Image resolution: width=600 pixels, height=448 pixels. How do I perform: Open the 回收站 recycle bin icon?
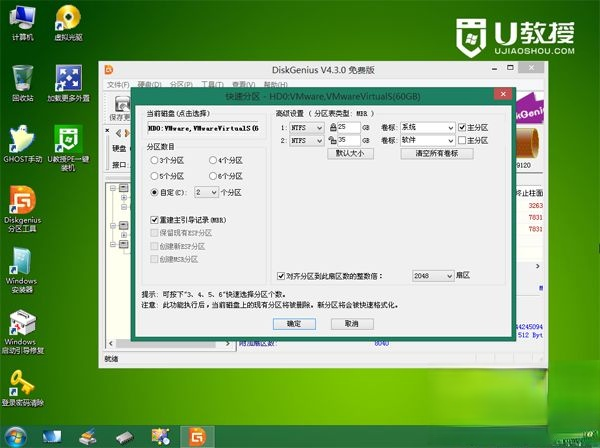click(x=23, y=83)
